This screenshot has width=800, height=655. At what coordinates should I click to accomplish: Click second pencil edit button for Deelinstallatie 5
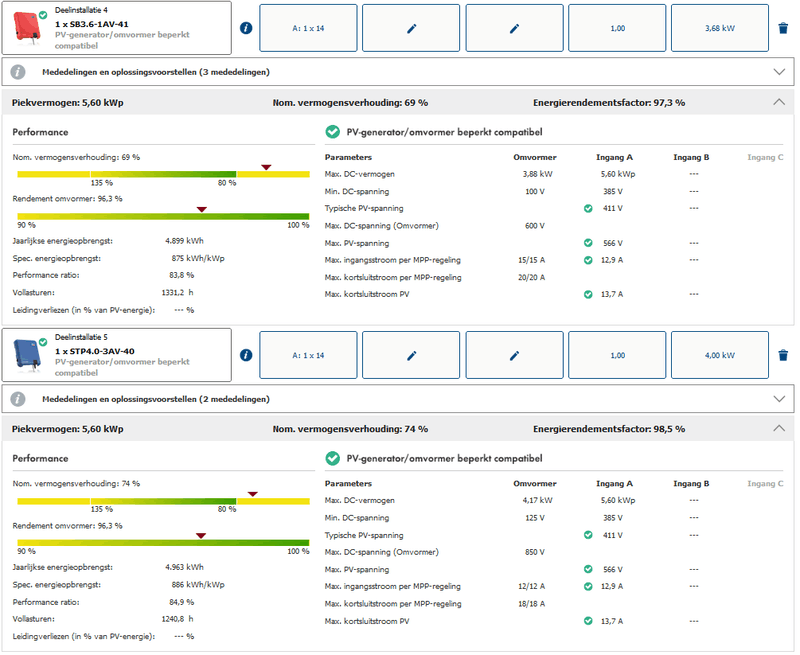pyautogui.click(x=514, y=355)
